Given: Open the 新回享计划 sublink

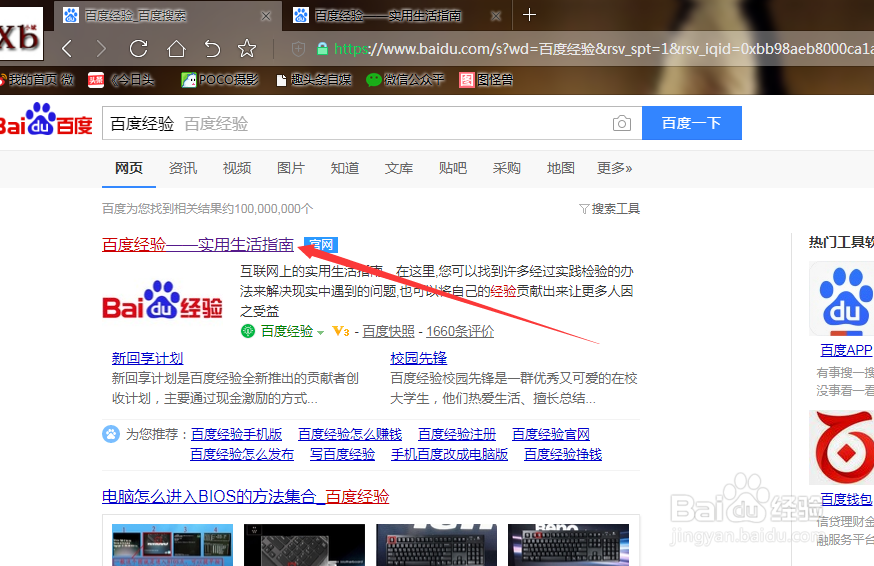Looking at the screenshot, I should click(x=147, y=359).
